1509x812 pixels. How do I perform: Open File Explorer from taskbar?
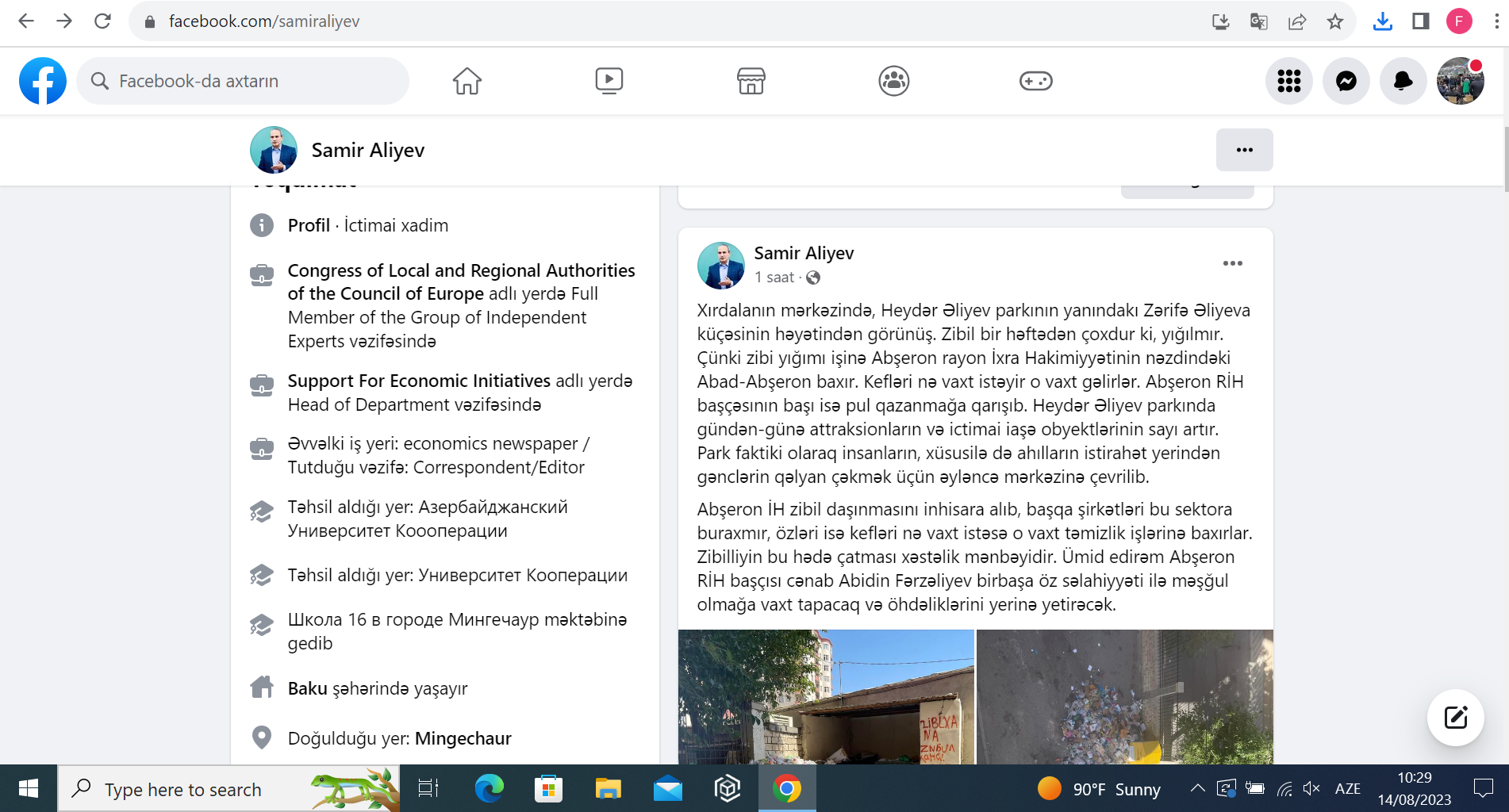coord(608,789)
